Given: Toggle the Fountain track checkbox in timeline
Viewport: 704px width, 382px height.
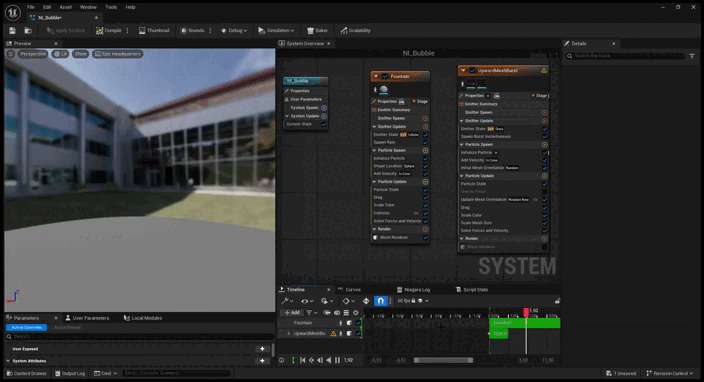Looking at the screenshot, I should pos(358,323).
